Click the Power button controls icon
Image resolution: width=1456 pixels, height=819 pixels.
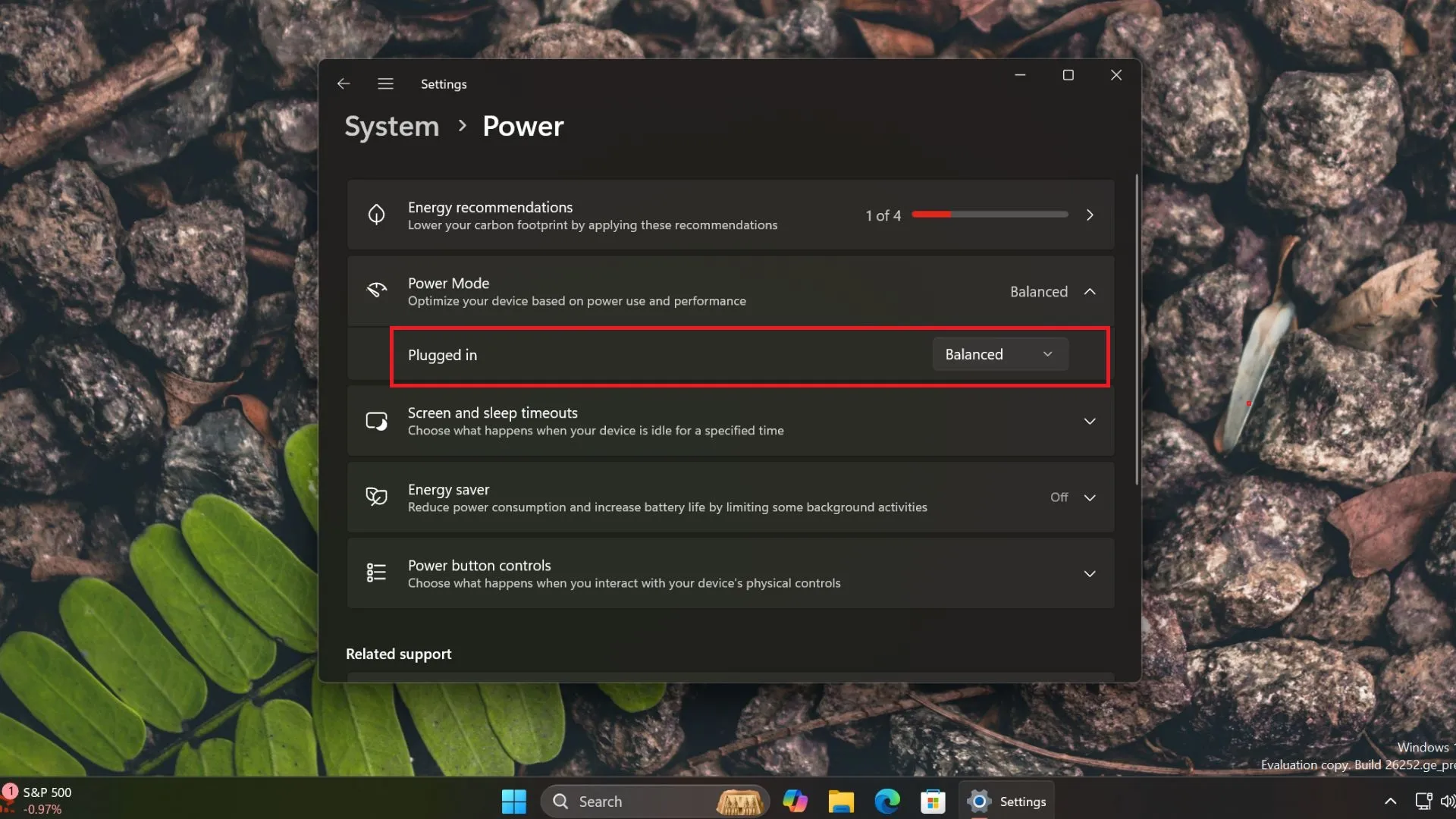point(376,573)
